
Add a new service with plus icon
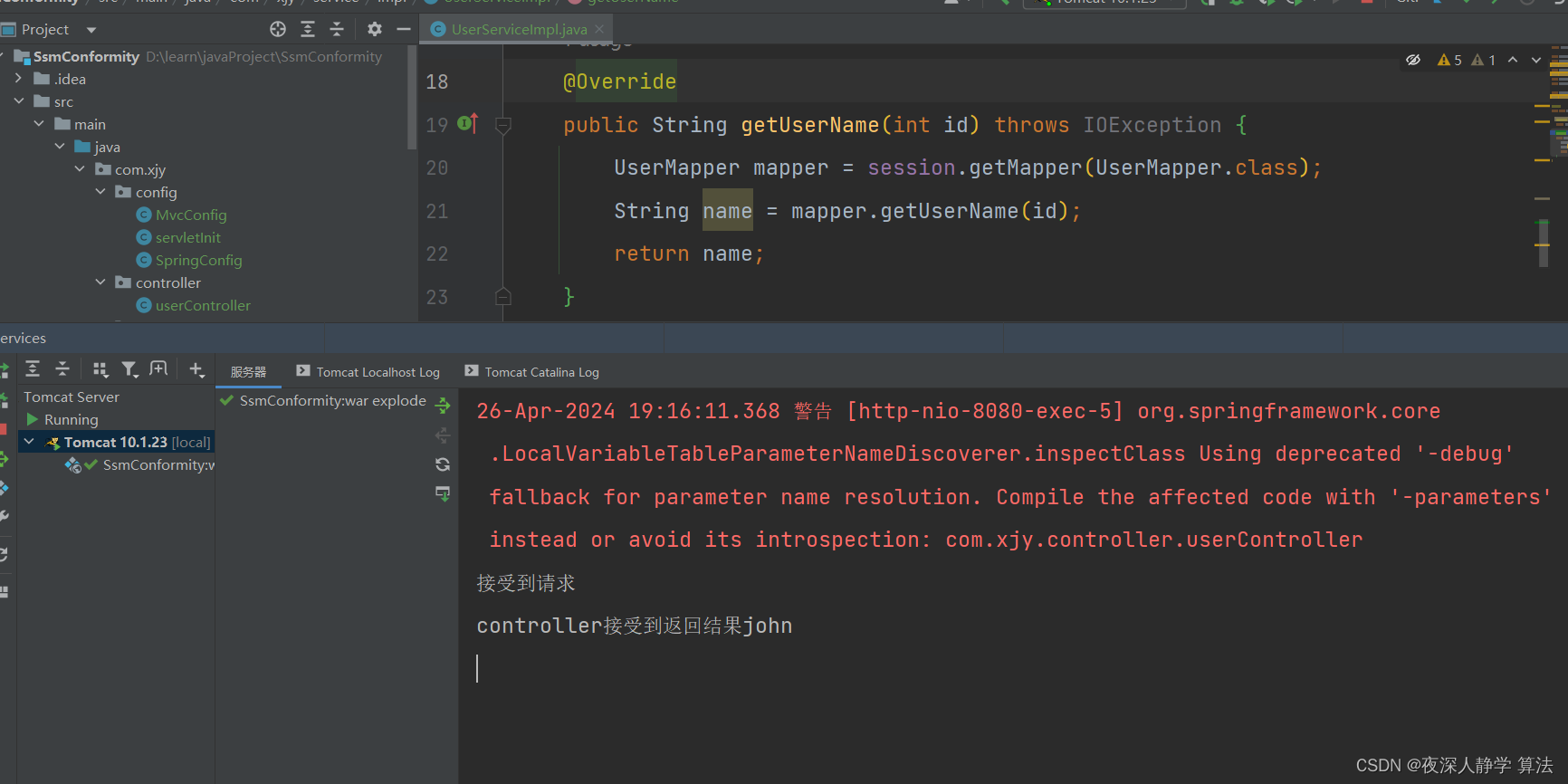(196, 368)
